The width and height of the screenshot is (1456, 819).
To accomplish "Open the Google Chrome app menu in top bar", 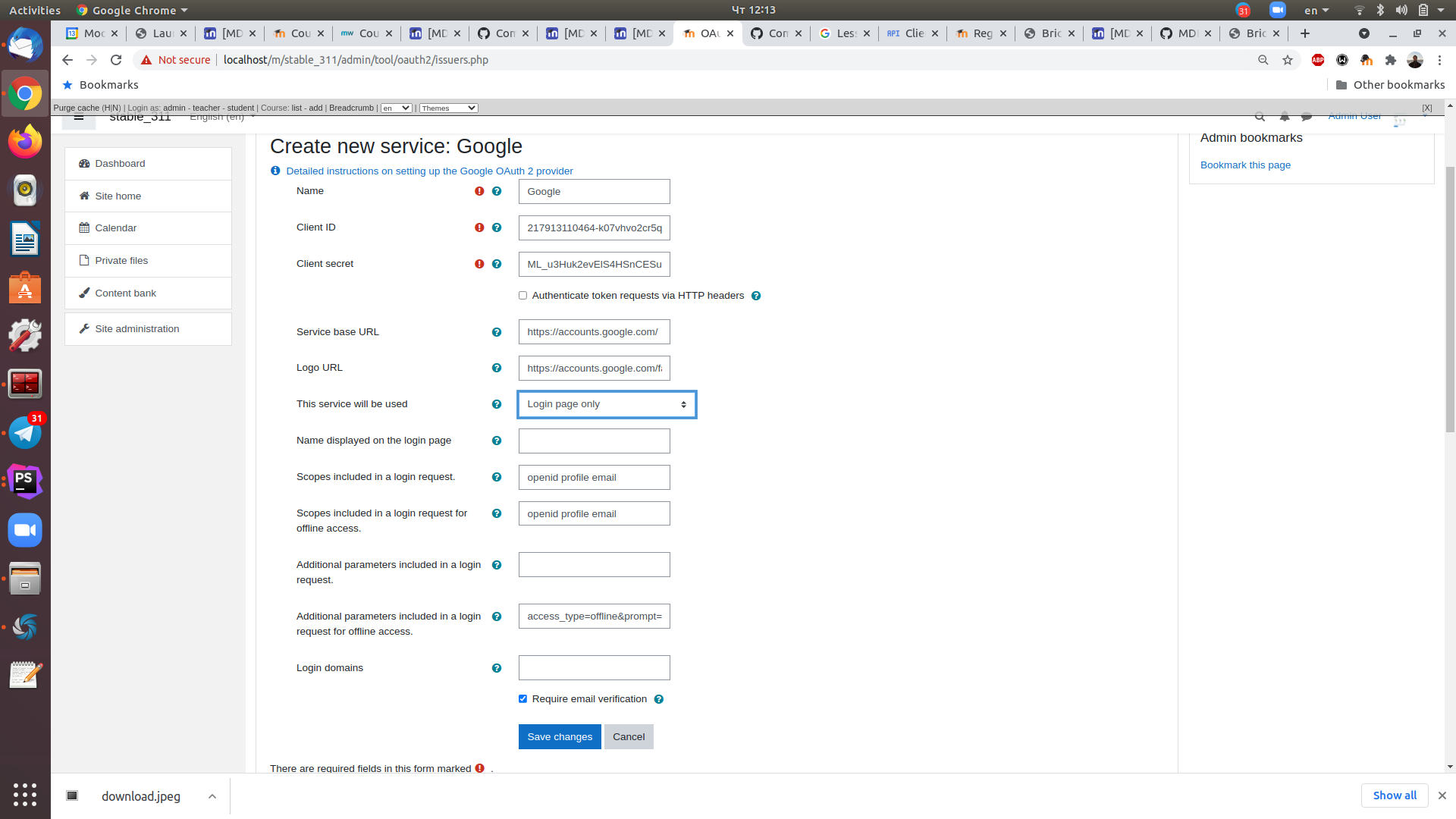I will pyautogui.click(x=132, y=10).
